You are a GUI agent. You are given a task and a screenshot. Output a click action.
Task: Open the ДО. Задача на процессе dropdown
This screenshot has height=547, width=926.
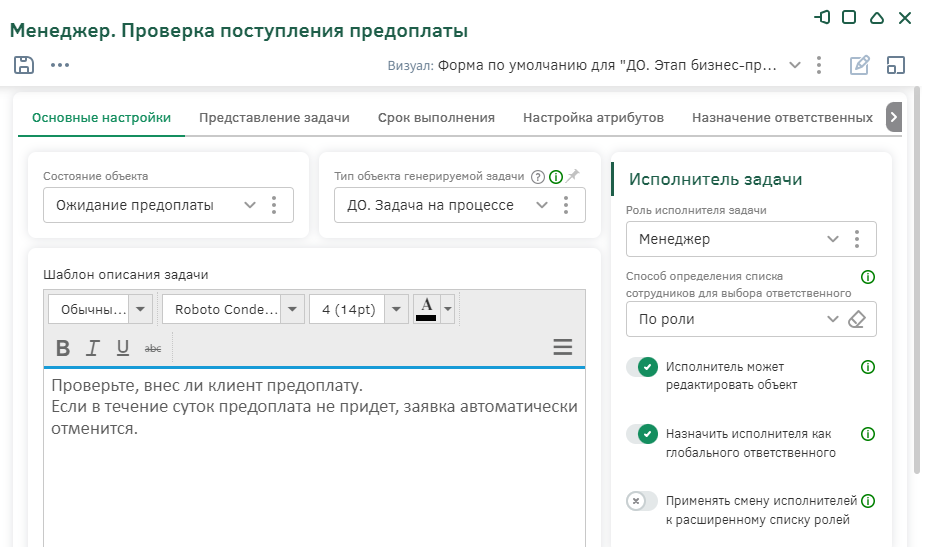tap(542, 205)
